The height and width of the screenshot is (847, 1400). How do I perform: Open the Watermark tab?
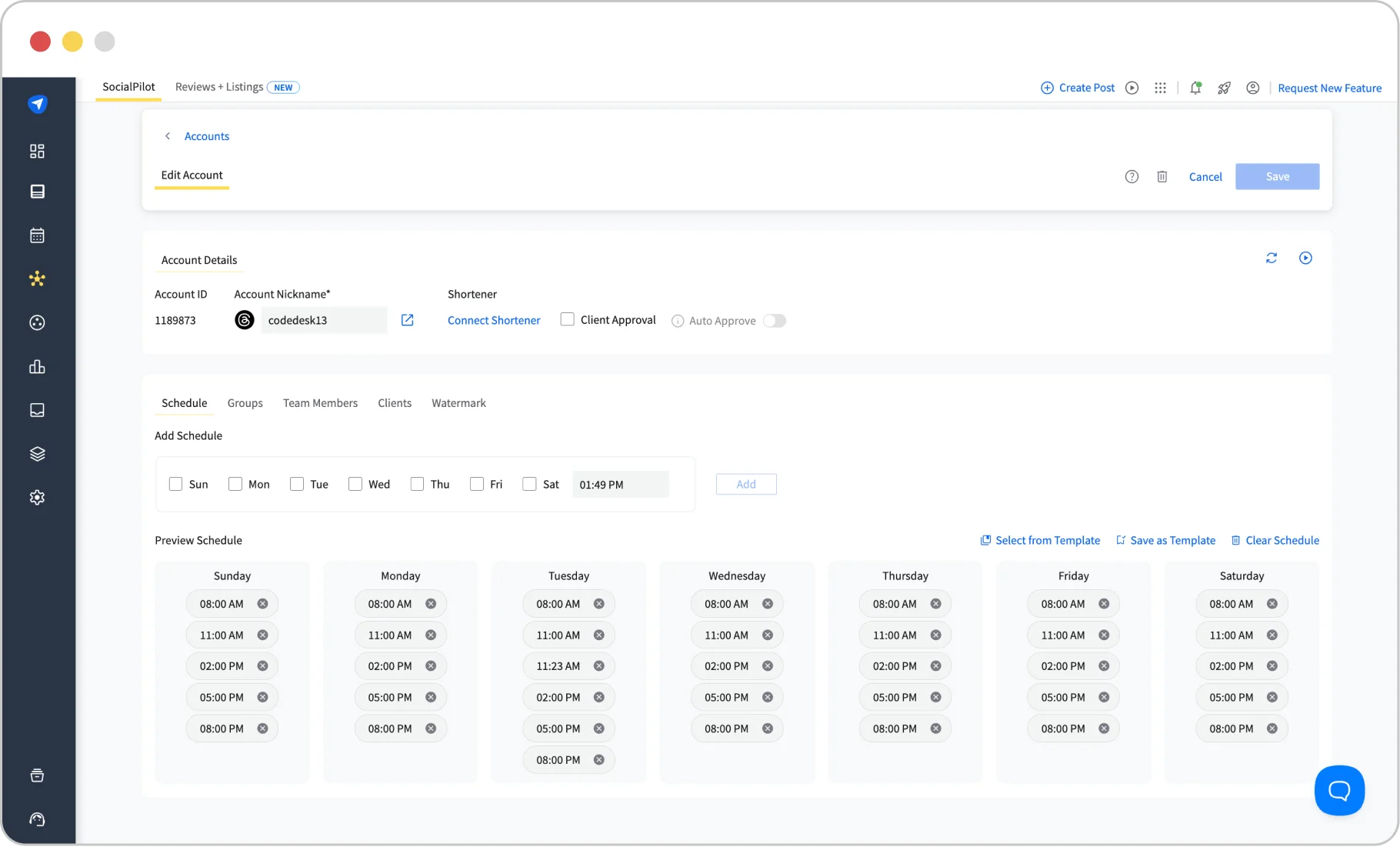[x=458, y=402]
